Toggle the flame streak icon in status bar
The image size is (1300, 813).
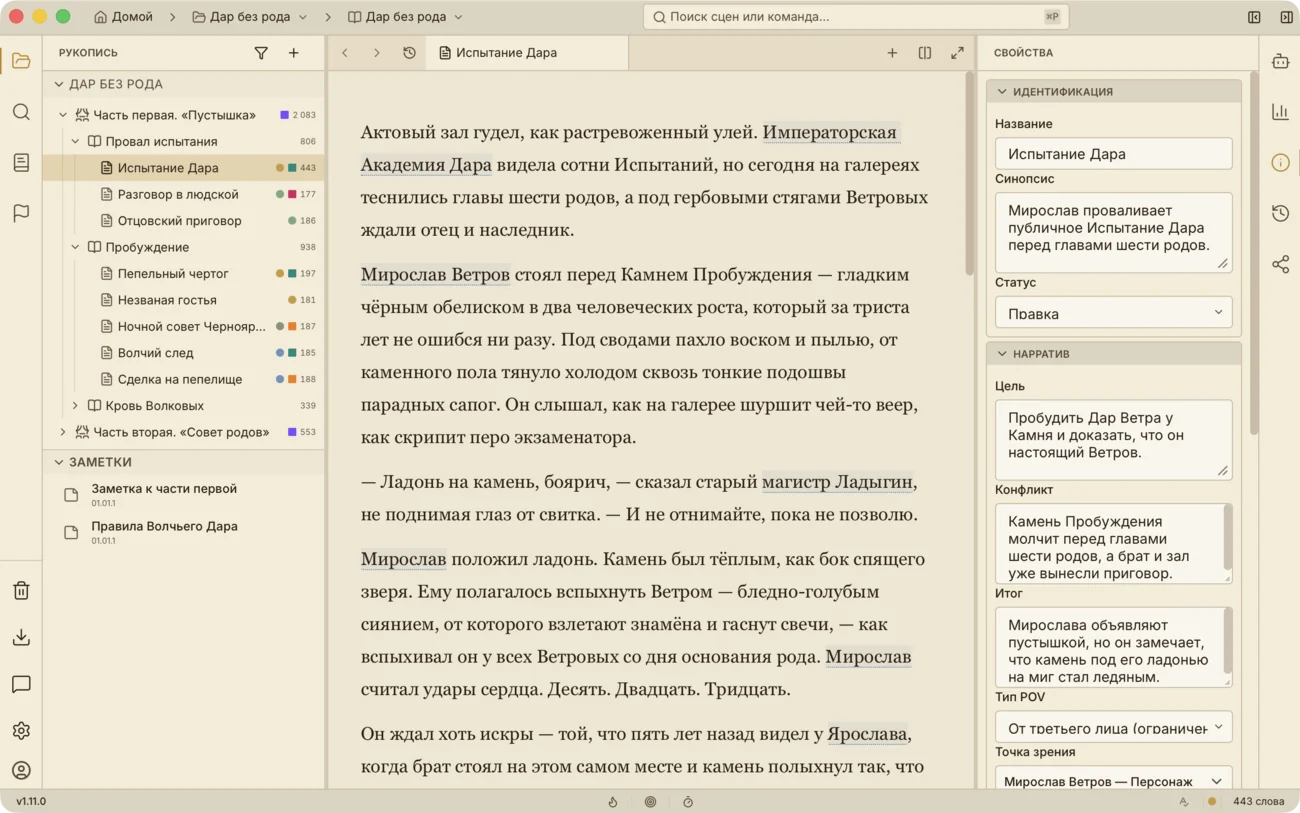(x=613, y=802)
